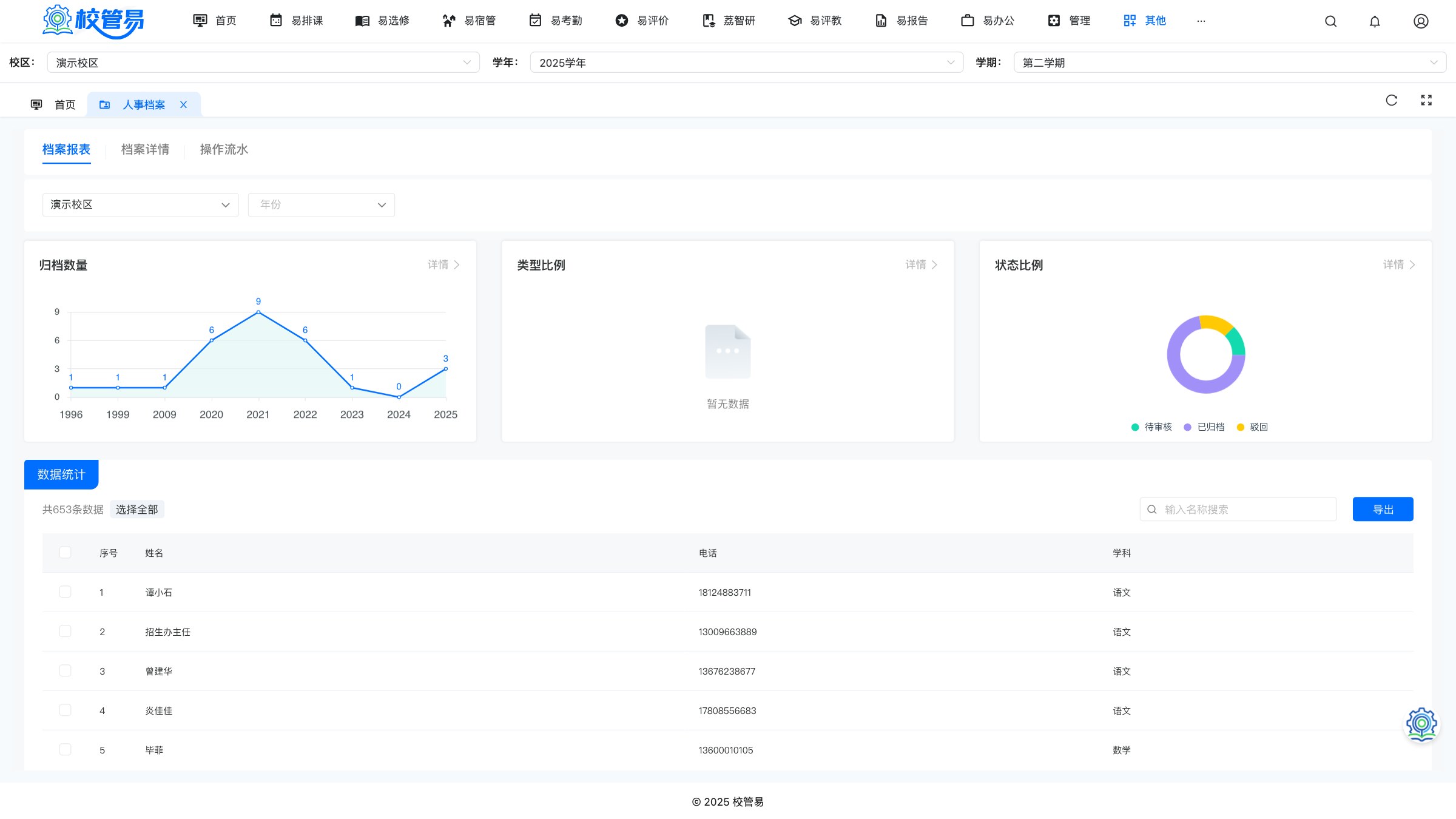Open the search magnifier icon in header
Image resolution: width=1456 pixels, height=819 pixels.
(1330, 21)
